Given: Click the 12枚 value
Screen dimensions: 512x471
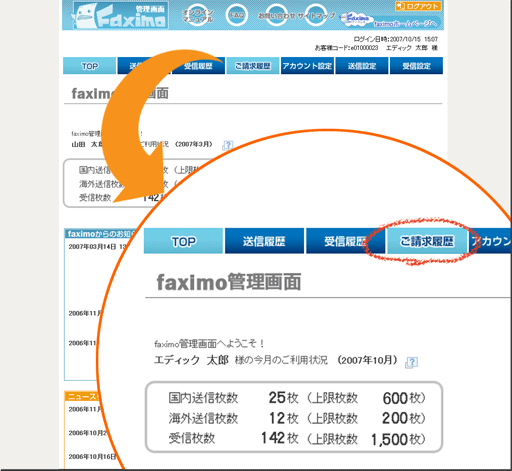Looking at the screenshot, I should (284, 418).
